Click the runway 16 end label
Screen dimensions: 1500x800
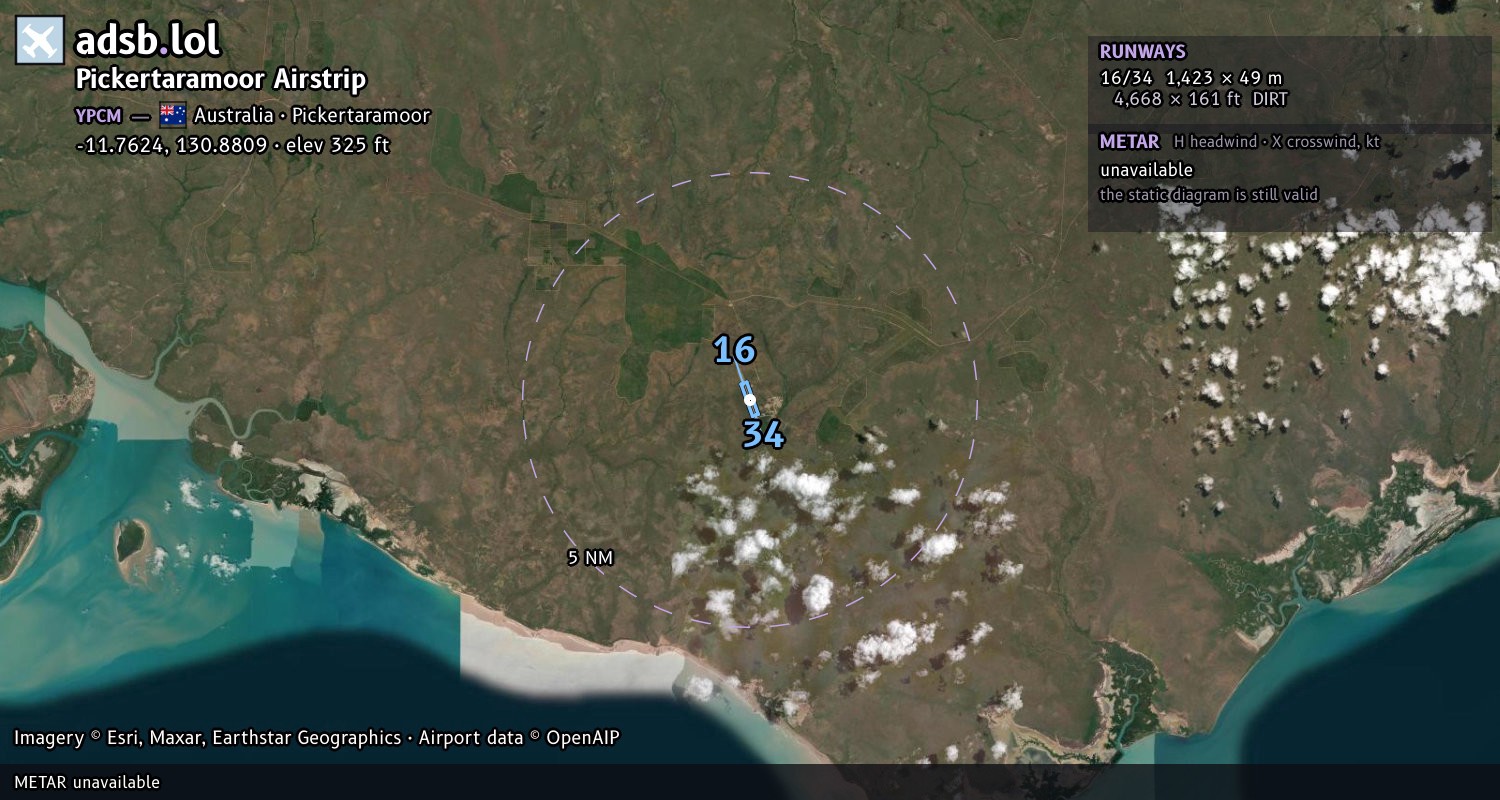[x=734, y=350]
